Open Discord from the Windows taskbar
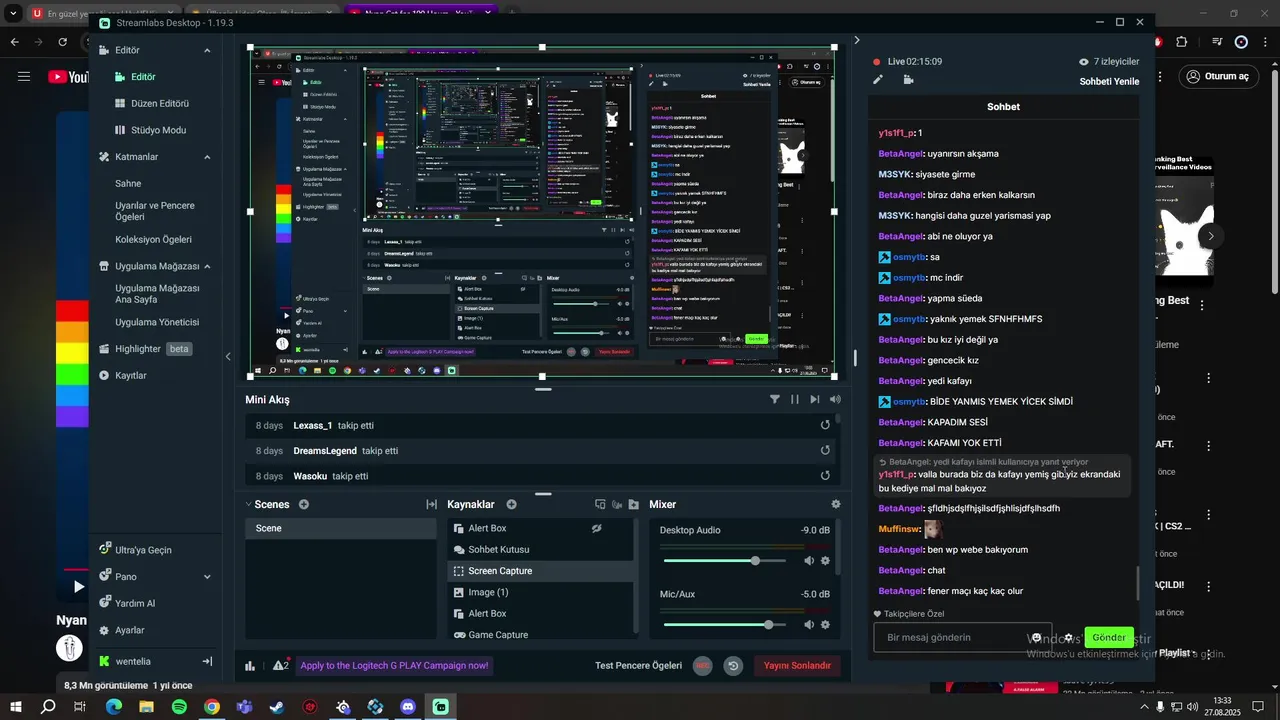This screenshot has width=1280, height=720. click(x=408, y=707)
